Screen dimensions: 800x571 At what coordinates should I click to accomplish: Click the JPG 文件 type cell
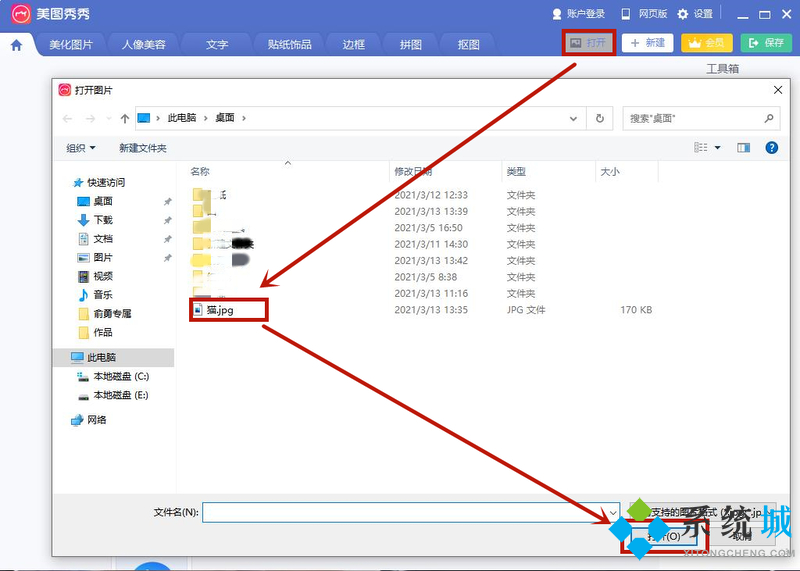coord(526,310)
